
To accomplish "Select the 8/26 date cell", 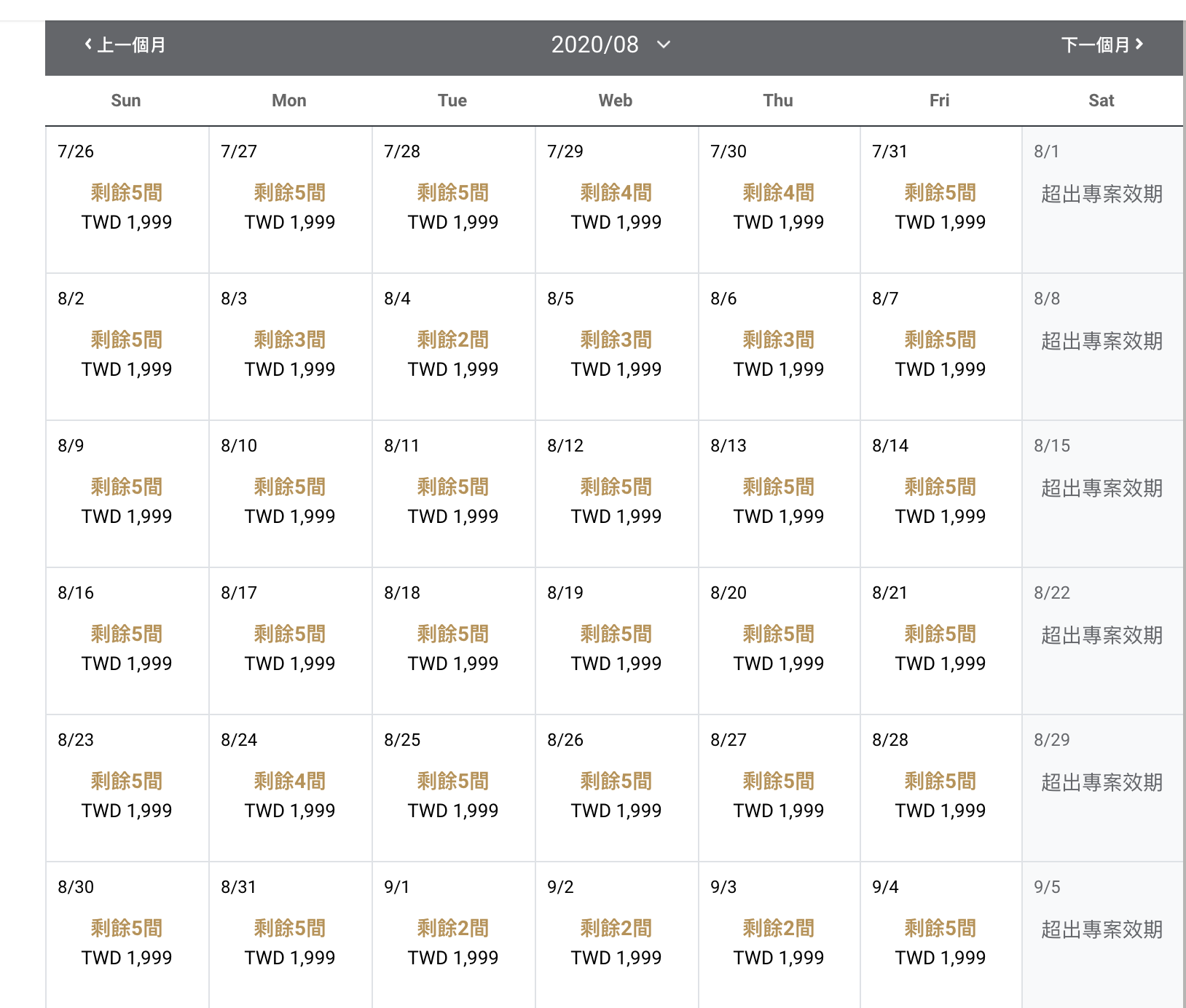I will point(616,789).
